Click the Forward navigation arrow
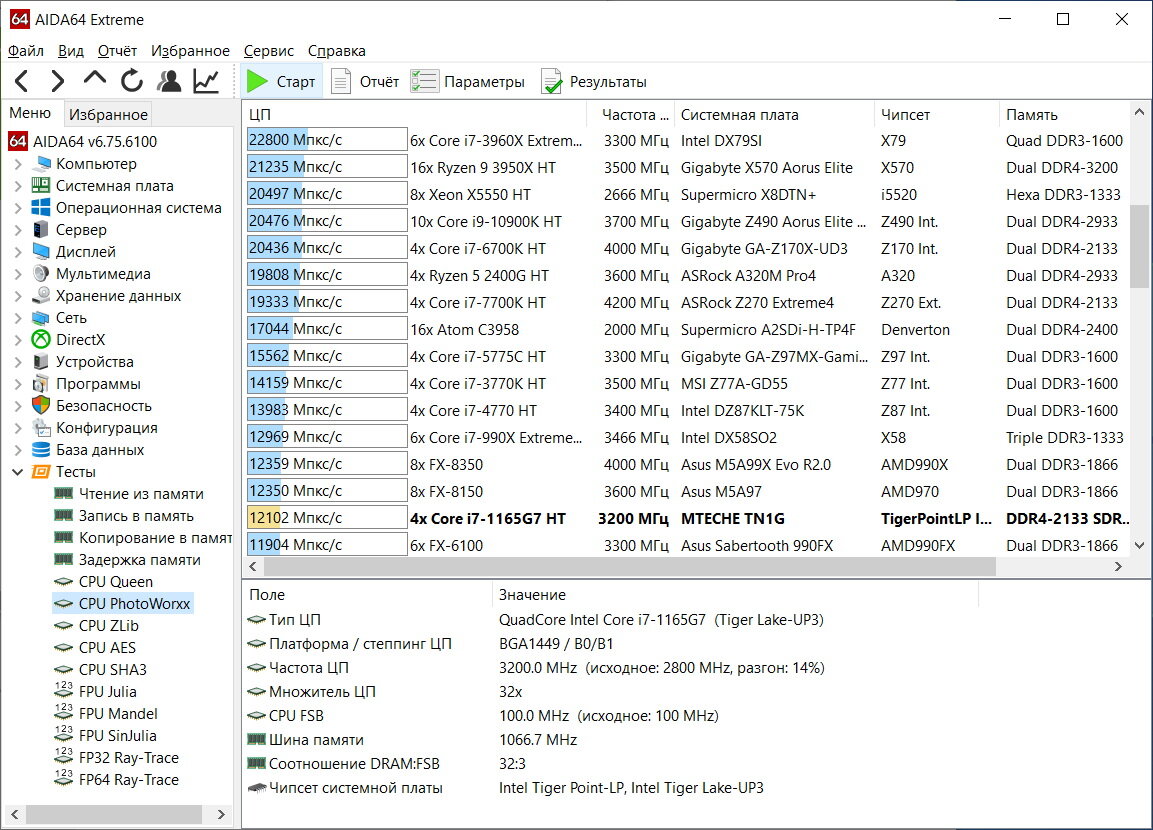 pyautogui.click(x=57, y=81)
